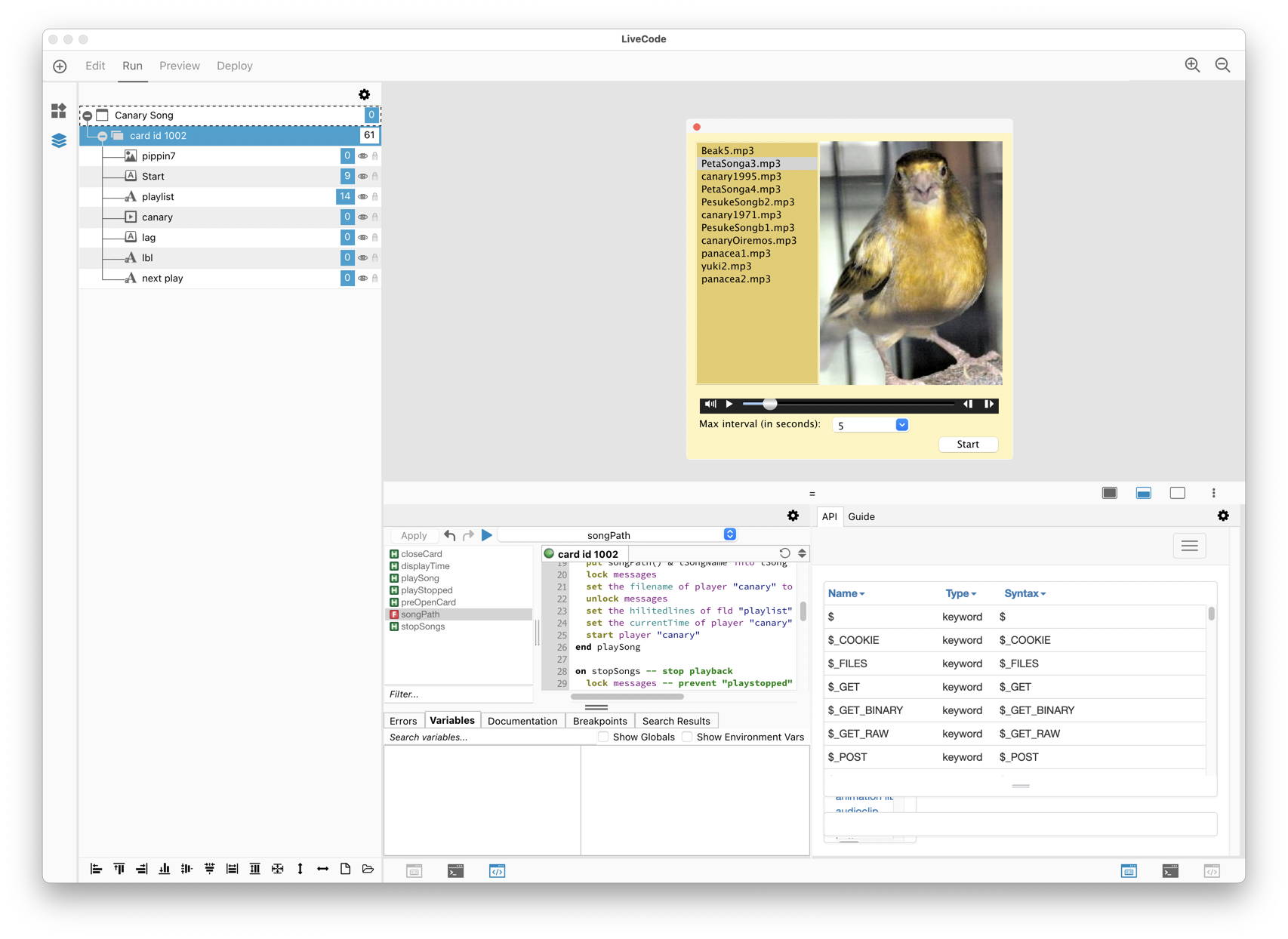Open the layers panel icon in sidebar
Screen dimensions: 1288x939
[59, 141]
